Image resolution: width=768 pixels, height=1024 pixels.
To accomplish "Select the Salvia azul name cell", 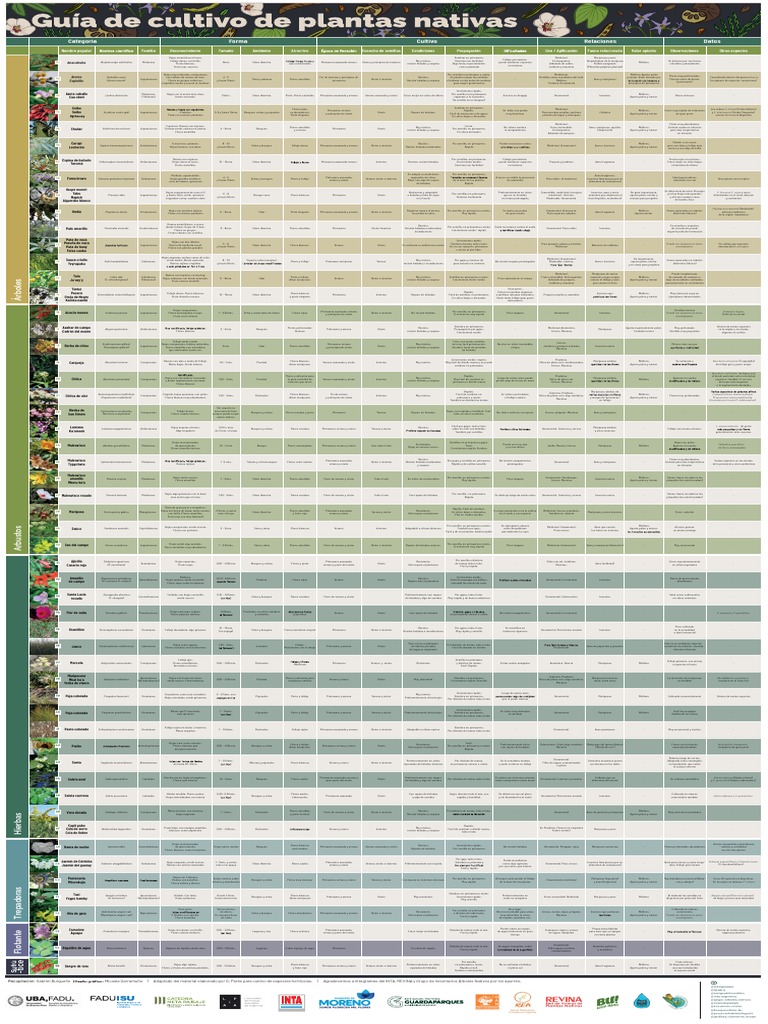I will pyautogui.click(x=76, y=779).
